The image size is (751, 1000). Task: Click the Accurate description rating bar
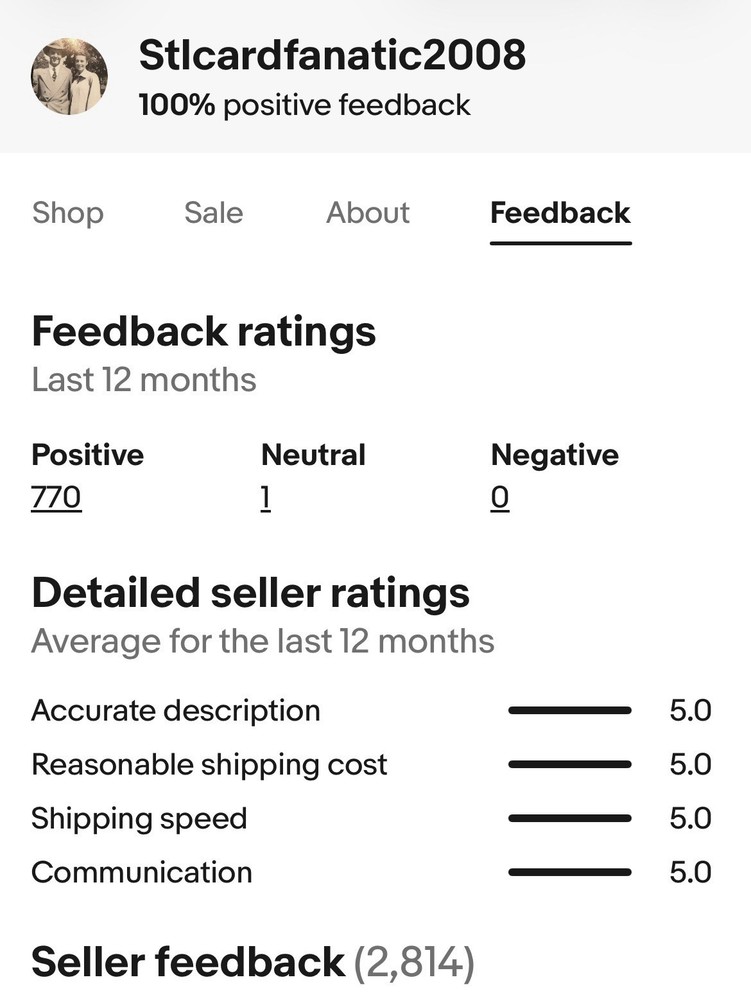569,711
